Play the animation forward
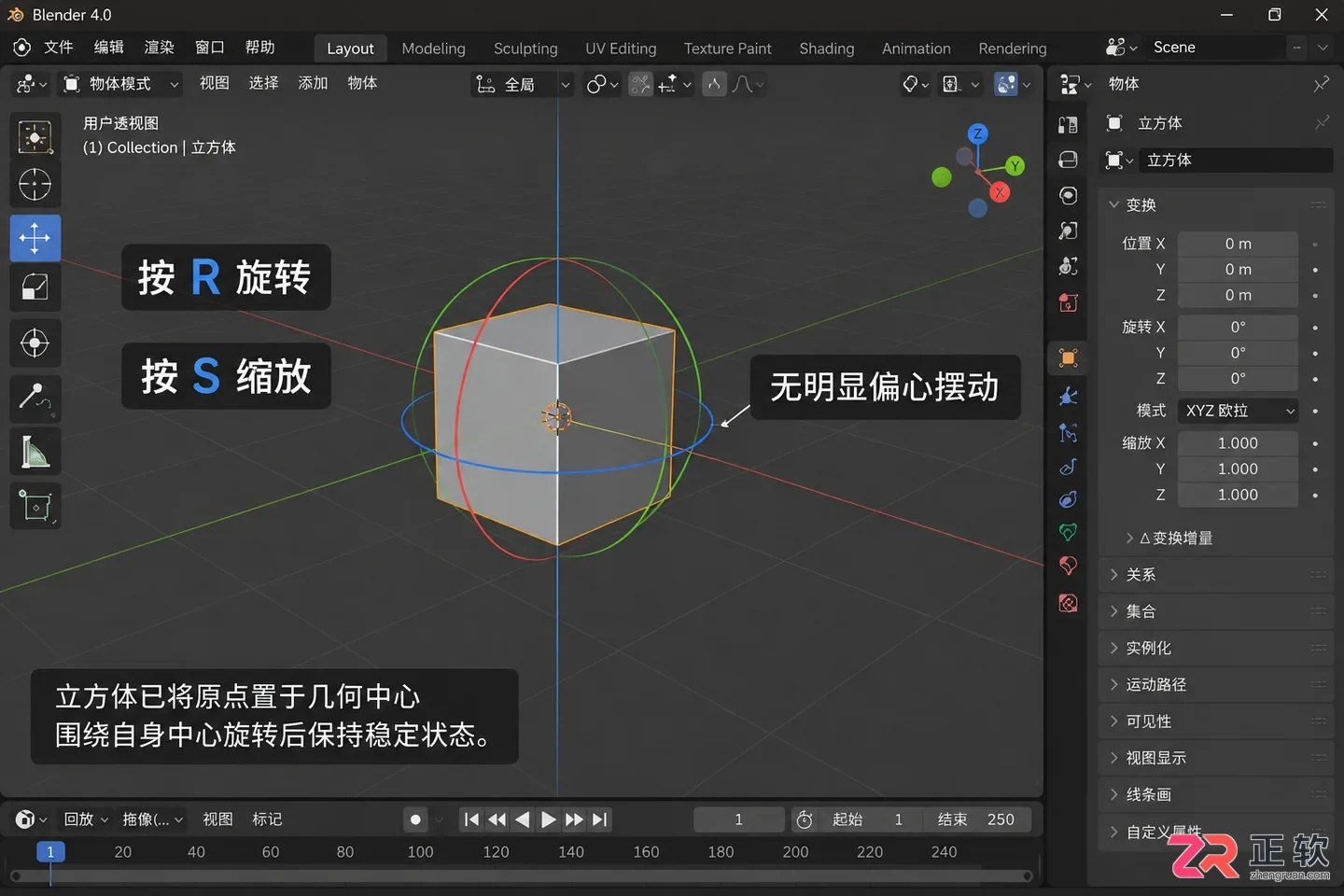The width and height of the screenshot is (1344, 896). coord(549,819)
